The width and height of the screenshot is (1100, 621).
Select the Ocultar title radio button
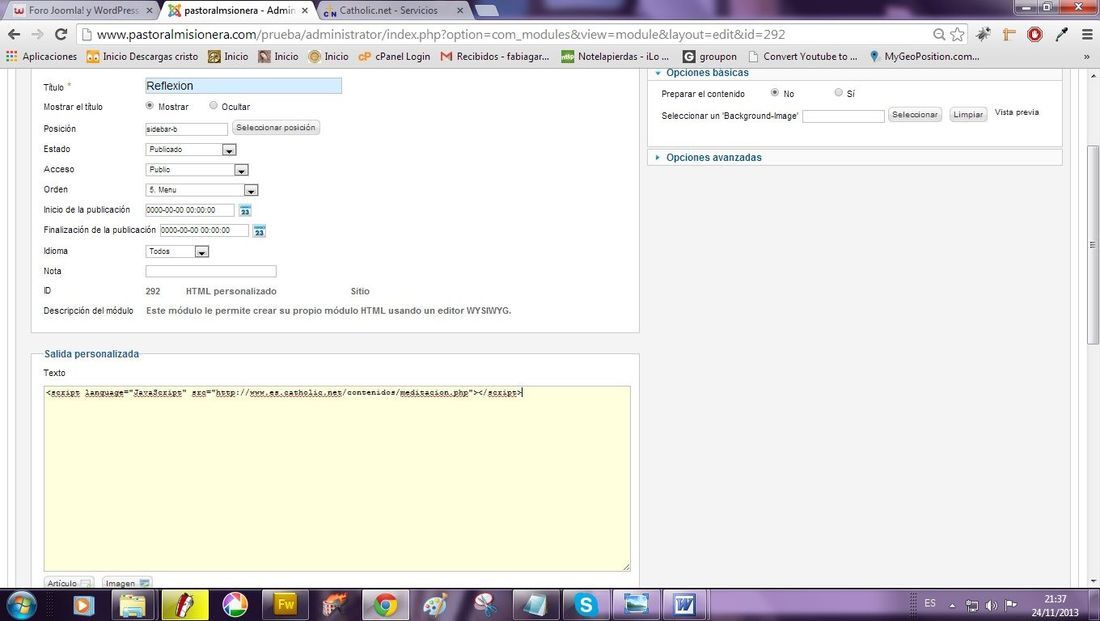click(x=213, y=105)
